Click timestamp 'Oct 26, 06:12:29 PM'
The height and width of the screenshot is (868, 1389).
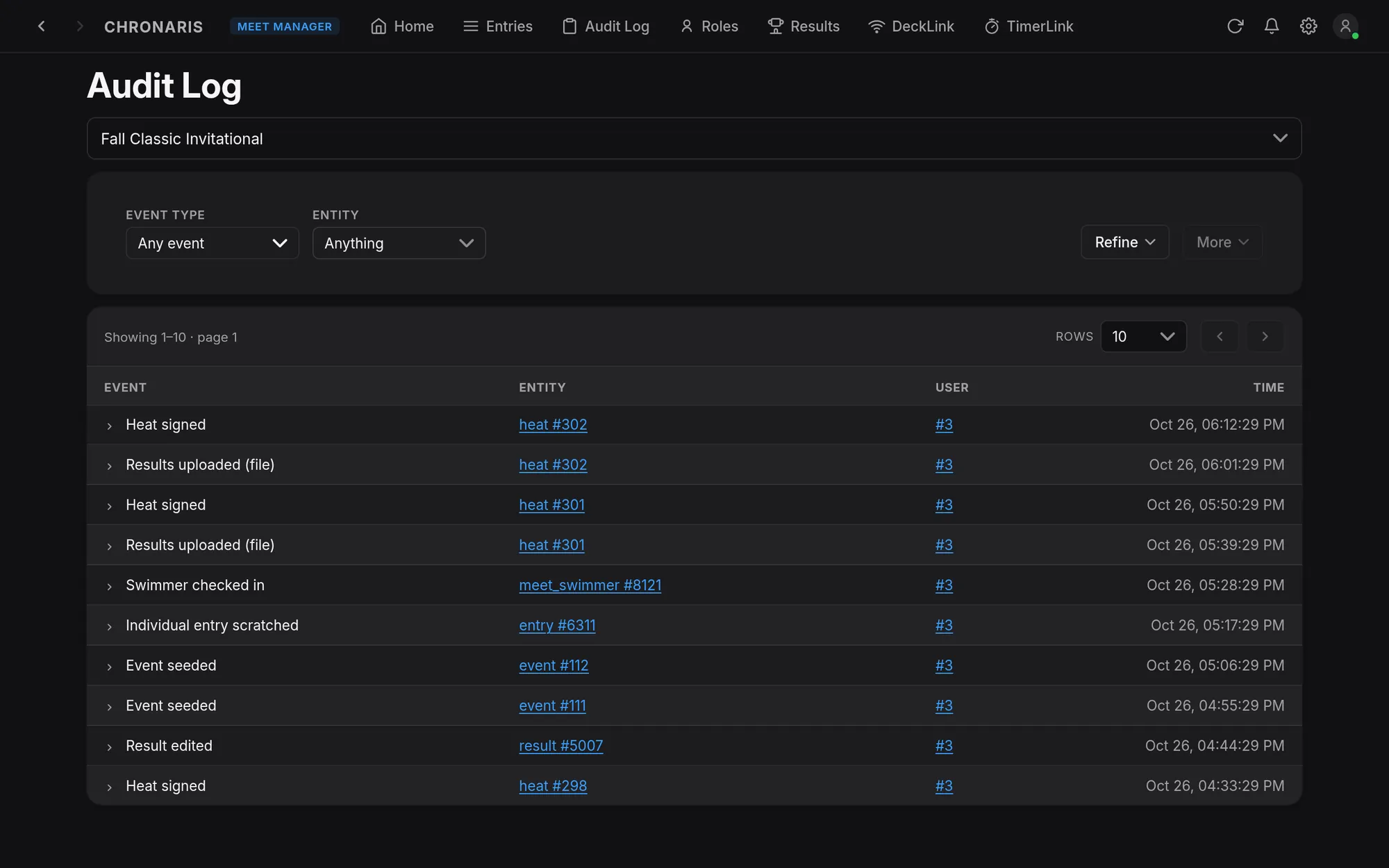tap(1216, 424)
